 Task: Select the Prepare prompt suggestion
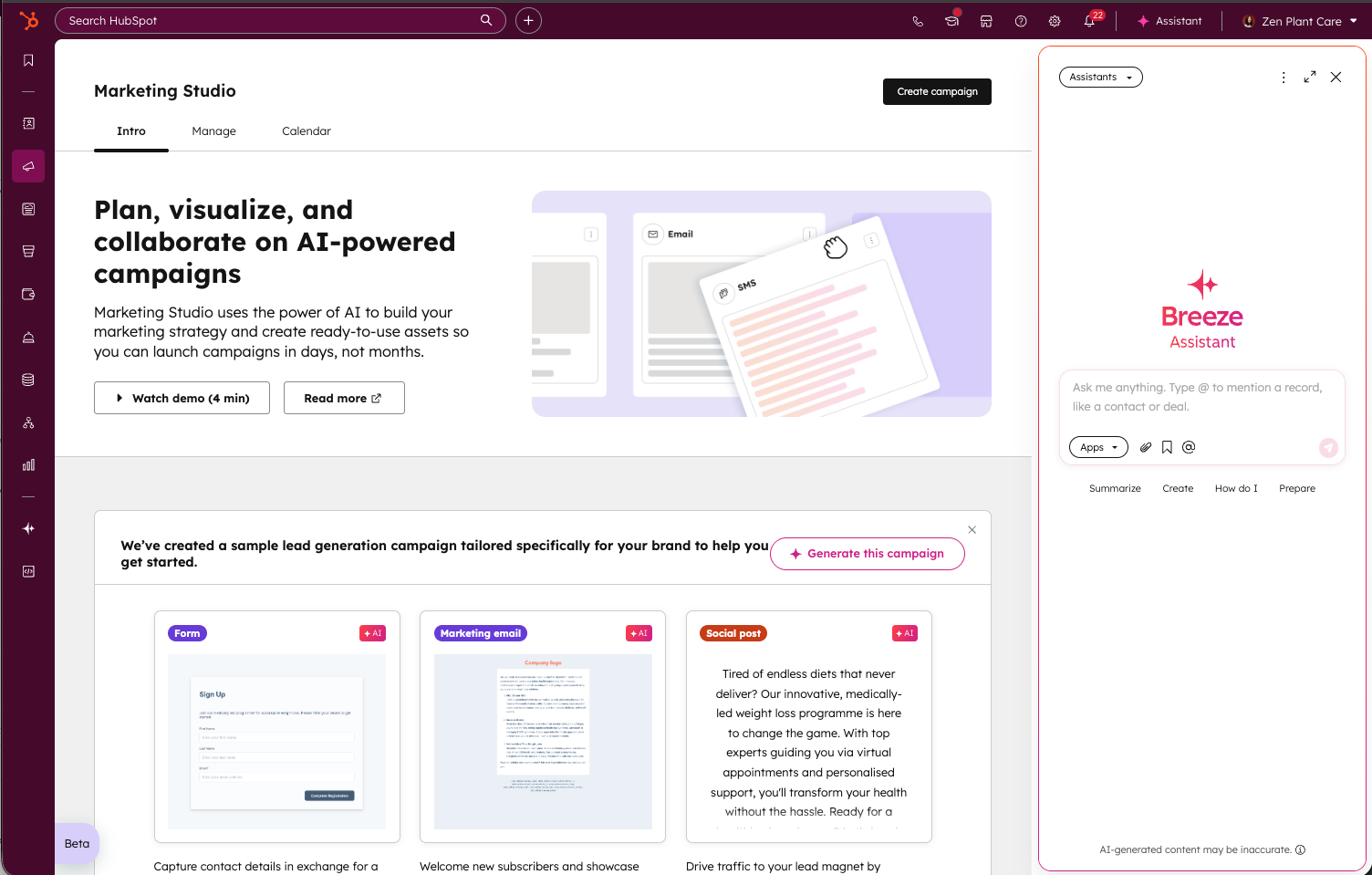click(x=1297, y=489)
